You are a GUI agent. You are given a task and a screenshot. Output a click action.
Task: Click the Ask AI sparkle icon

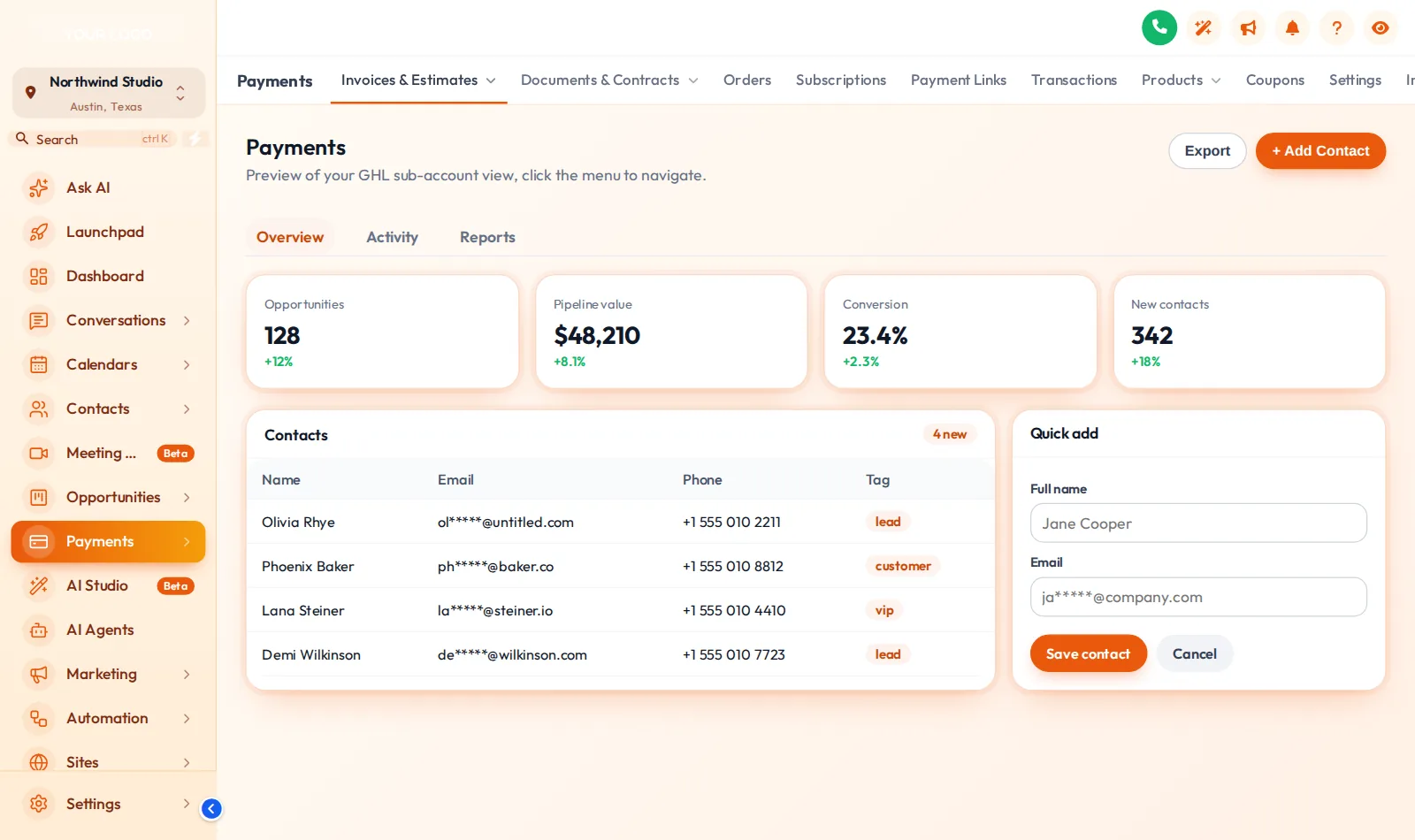[39, 187]
